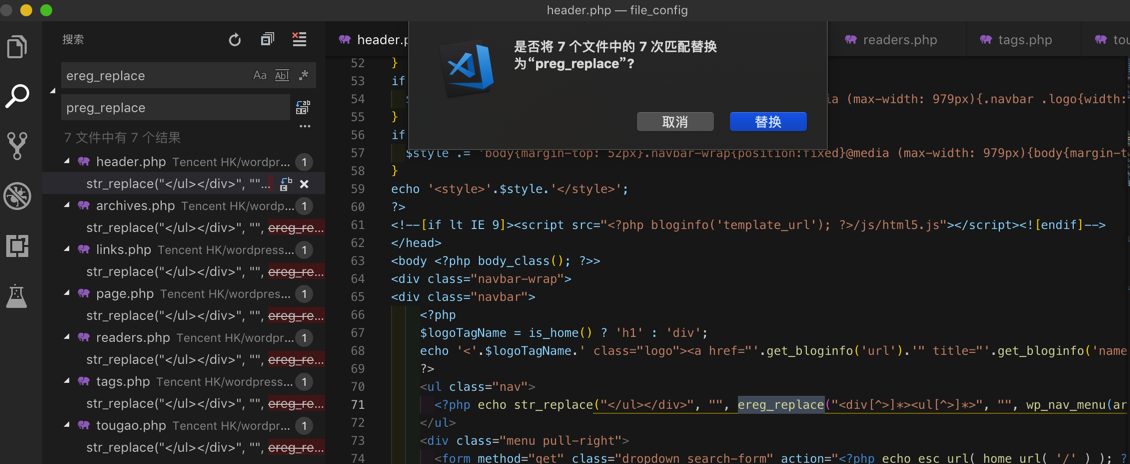1130x464 pixels.
Task: Switch to the readers.php tab
Action: click(x=899, y=40)
